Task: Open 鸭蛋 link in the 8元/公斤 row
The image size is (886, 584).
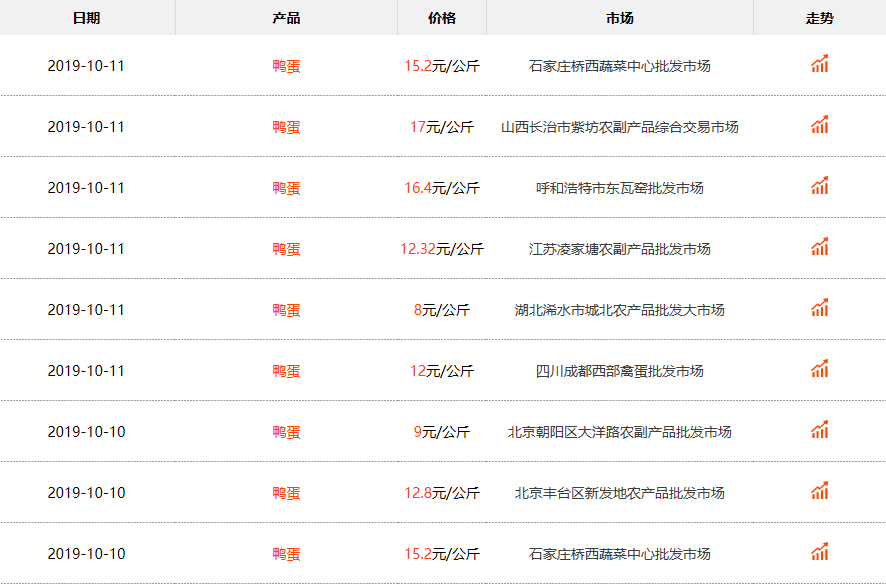Action: pos(286,310)
